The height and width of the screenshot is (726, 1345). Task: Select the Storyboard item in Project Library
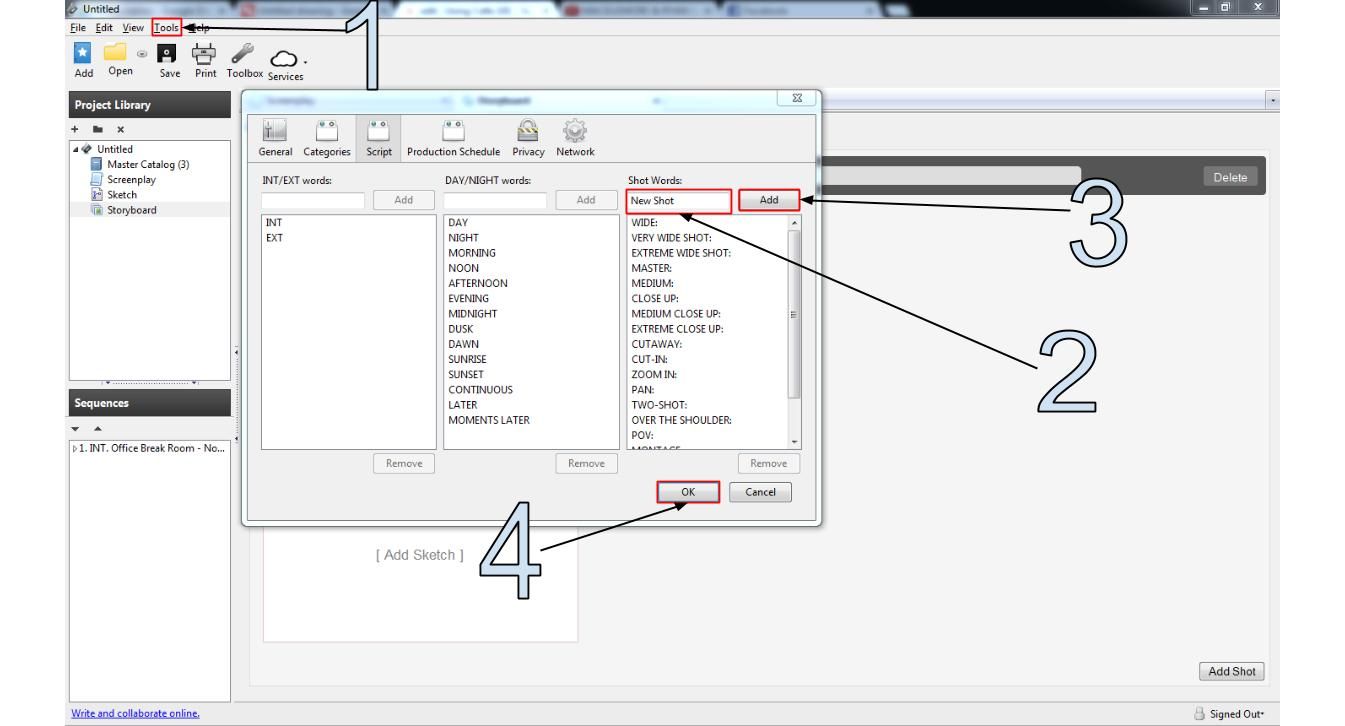click(x=131, y=209)
